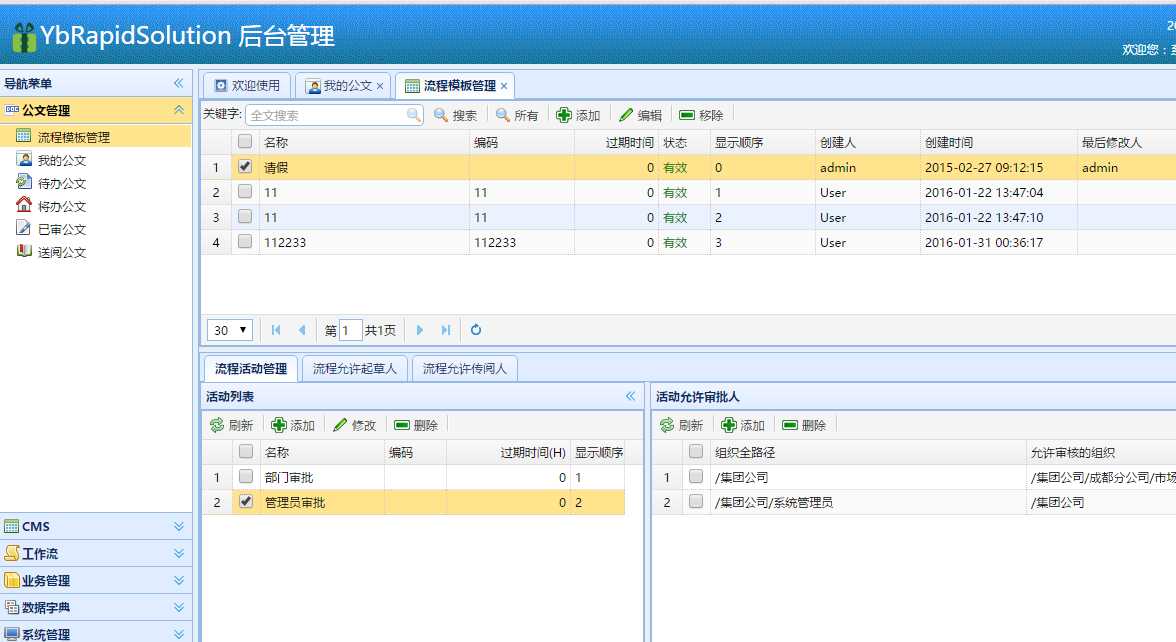This screenshot has height=642, width=1176.
Task: Click admin in the 创建人 column
Action: click(838, 167)
